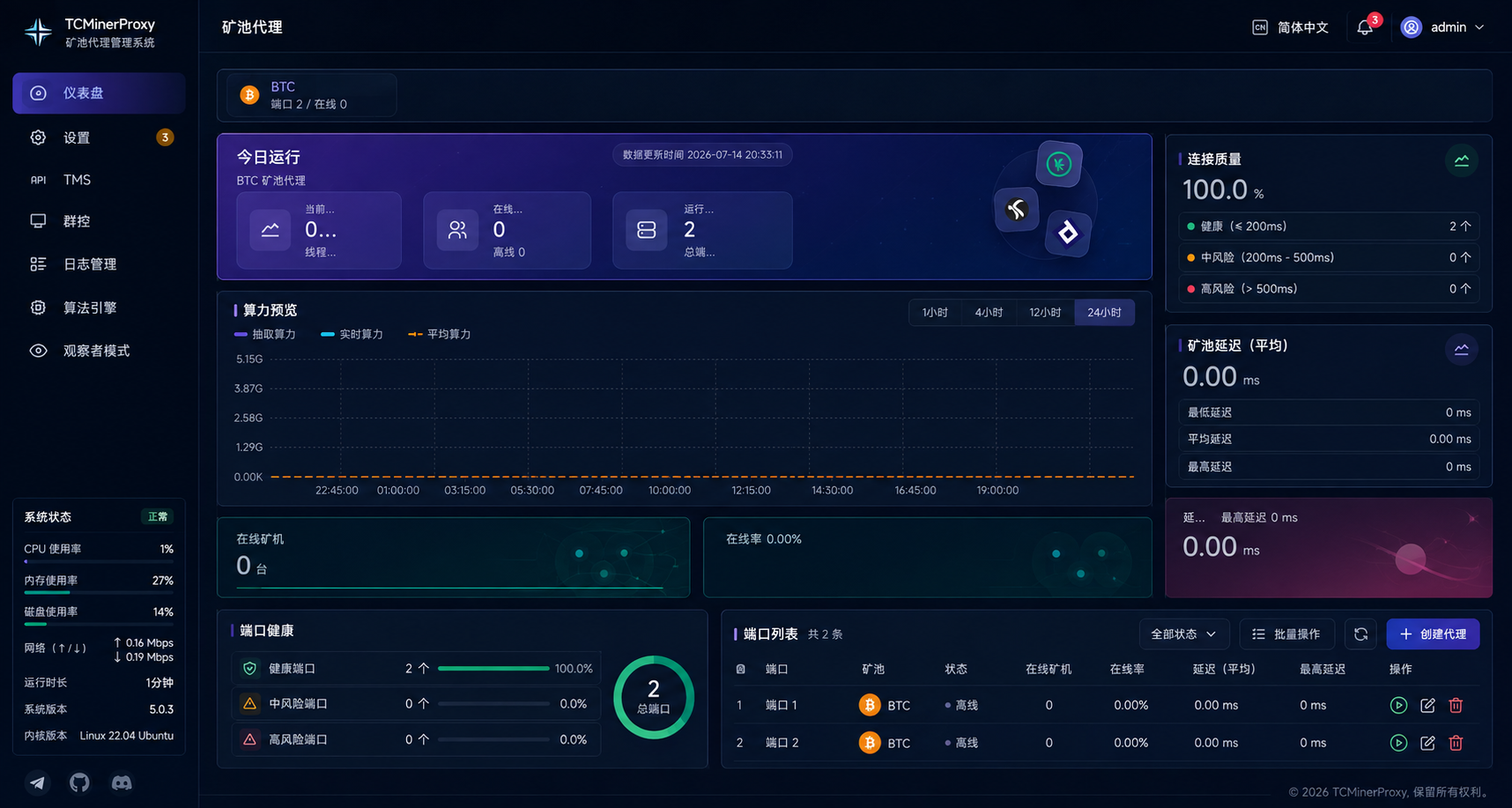Toggle the 实时算力 legend series
Image resolution: width=1512 pixels, height=808 pixels.
click(352, 334)
